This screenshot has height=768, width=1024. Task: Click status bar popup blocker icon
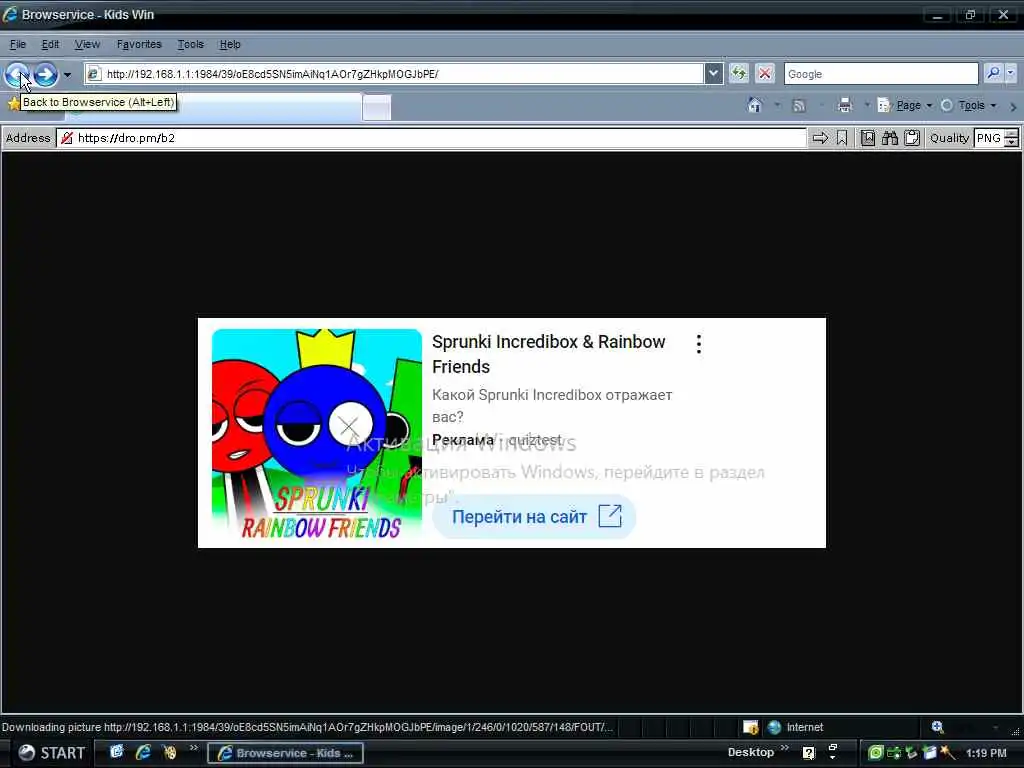coord(750,727)
